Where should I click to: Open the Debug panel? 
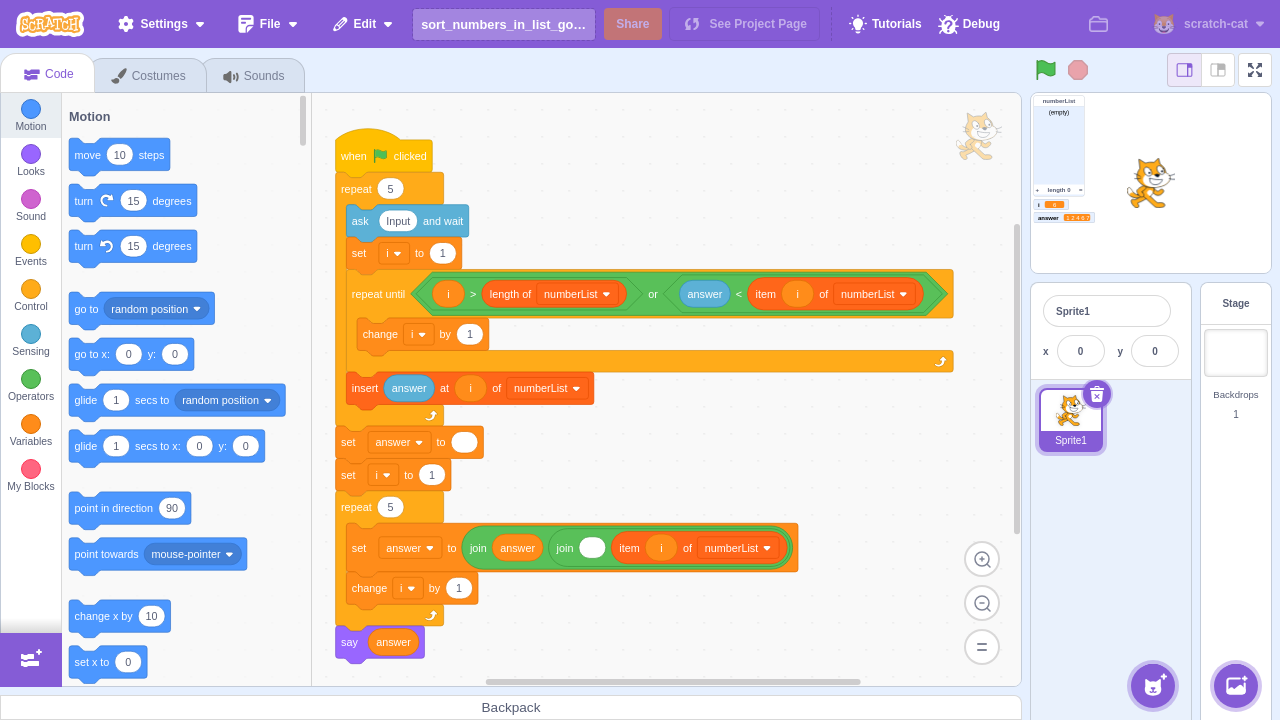point(969,24)
